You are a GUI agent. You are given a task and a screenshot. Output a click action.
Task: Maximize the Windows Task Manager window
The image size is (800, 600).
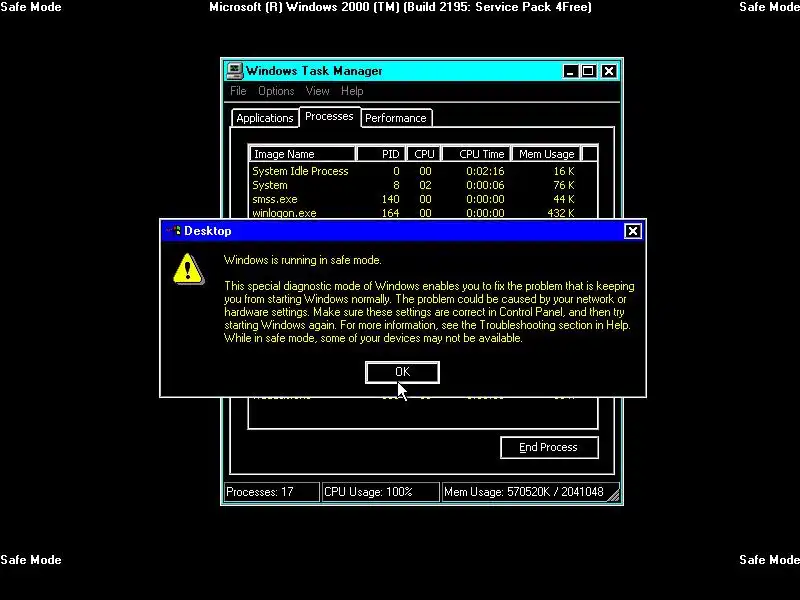tap(588, 71)
